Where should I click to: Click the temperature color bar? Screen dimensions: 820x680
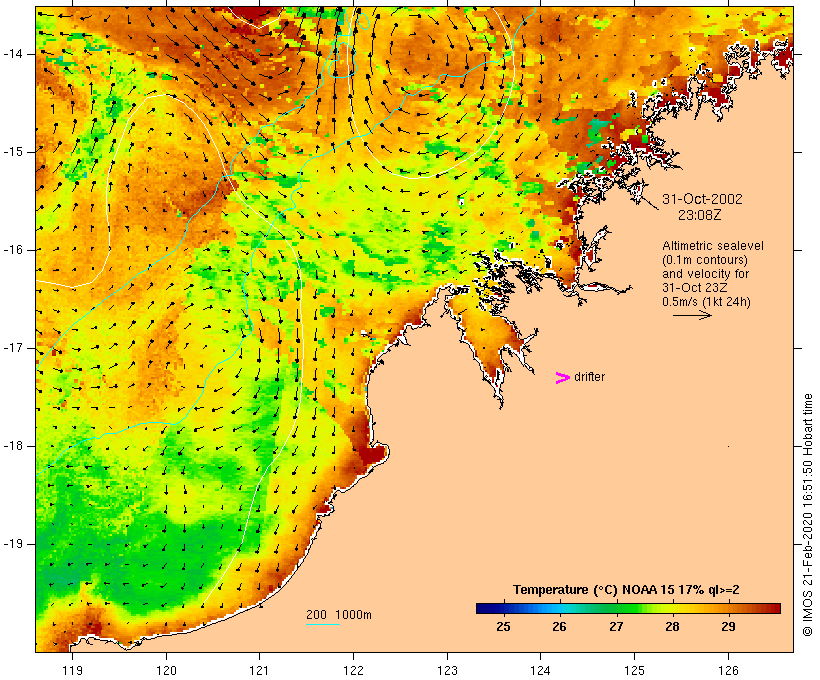tap(628, 608)
